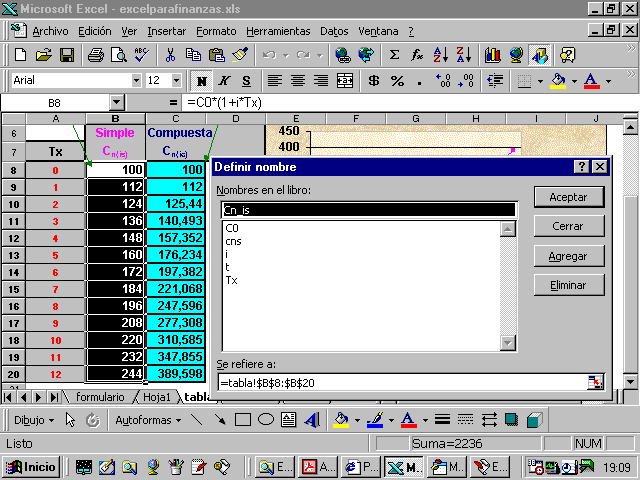Click the AutoSum sigma icon

pyautogui.click(x=394, y=55)
